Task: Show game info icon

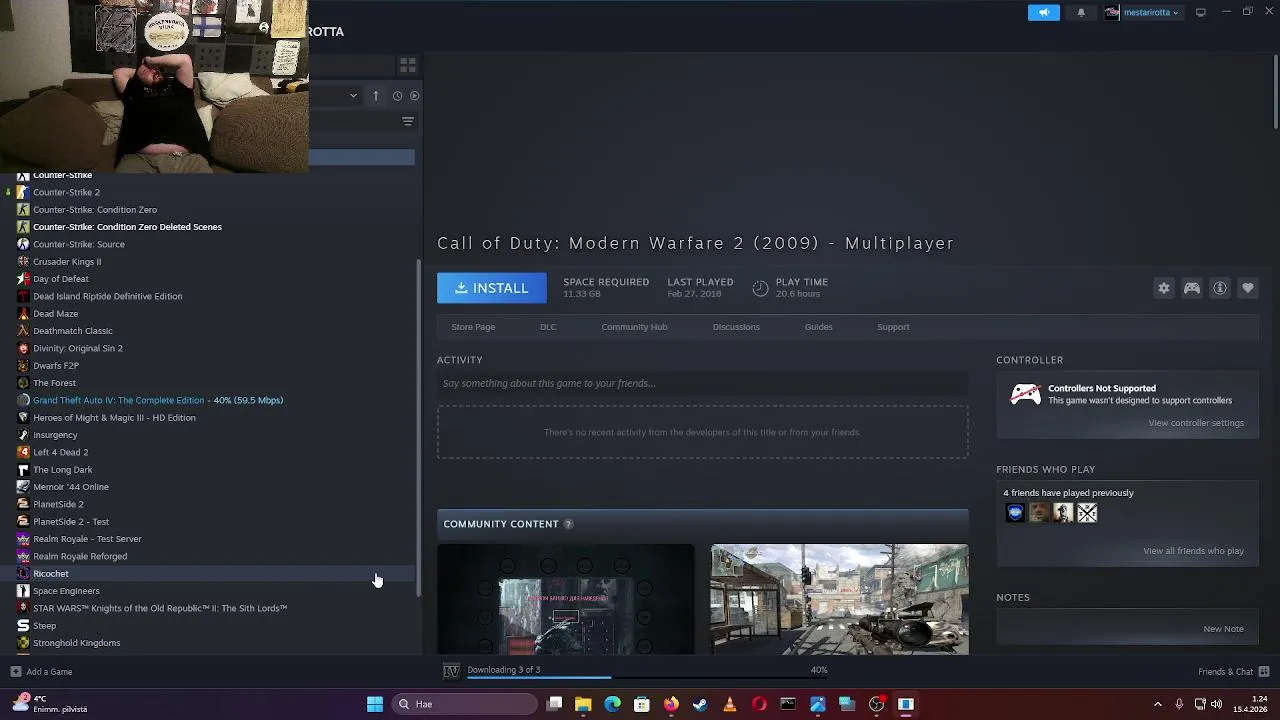Action: point(1220,288)
